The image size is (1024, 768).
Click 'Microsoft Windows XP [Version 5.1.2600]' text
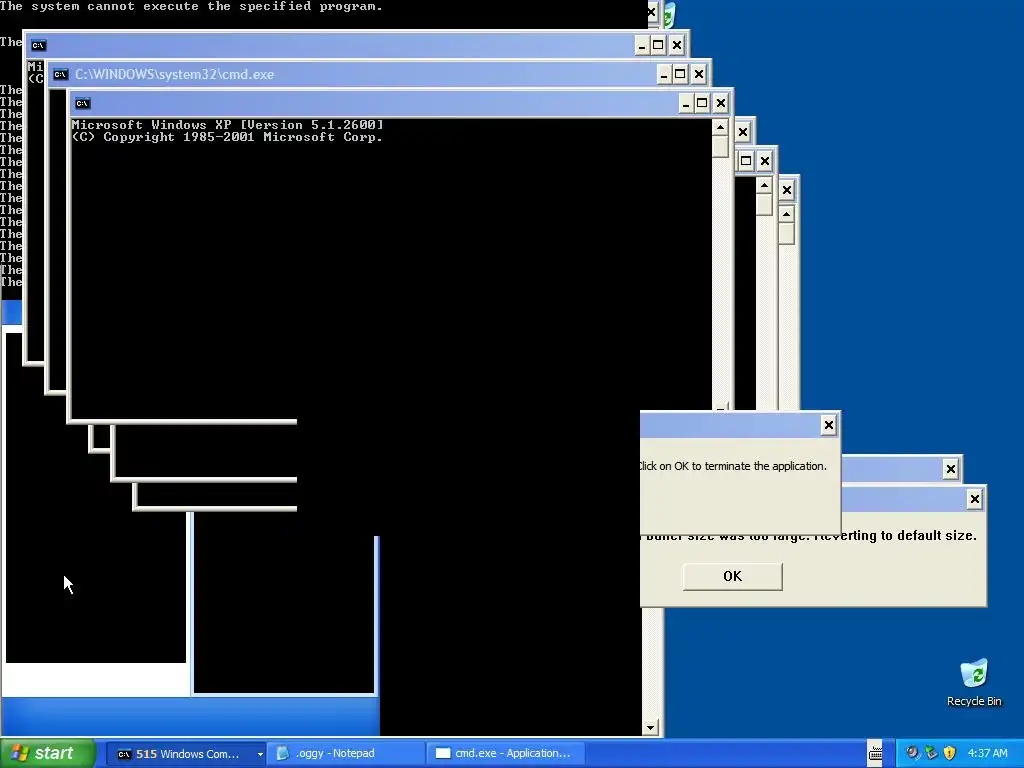pyautogui.click(x=227, y=125)
